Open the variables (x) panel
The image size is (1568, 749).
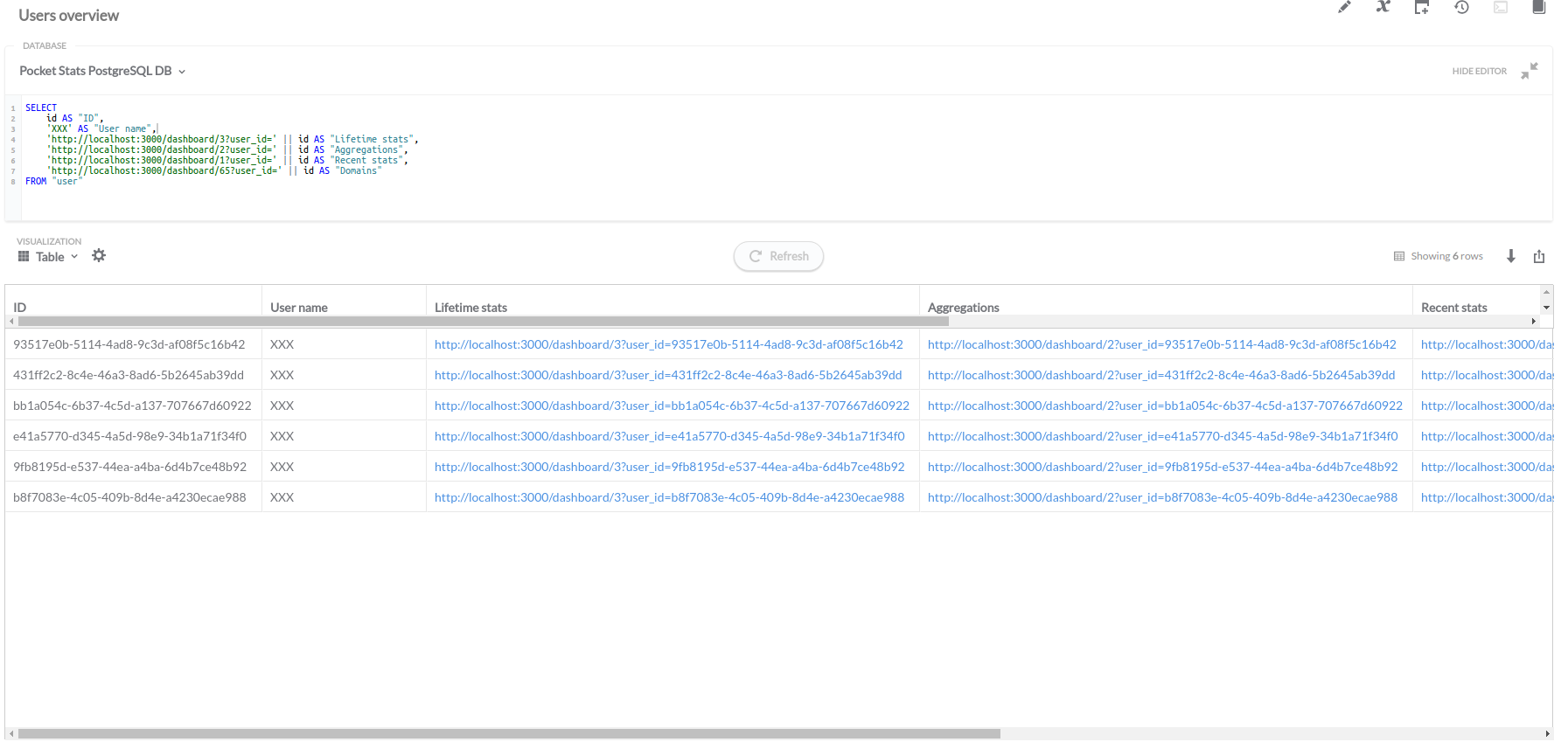point(1383,7)
